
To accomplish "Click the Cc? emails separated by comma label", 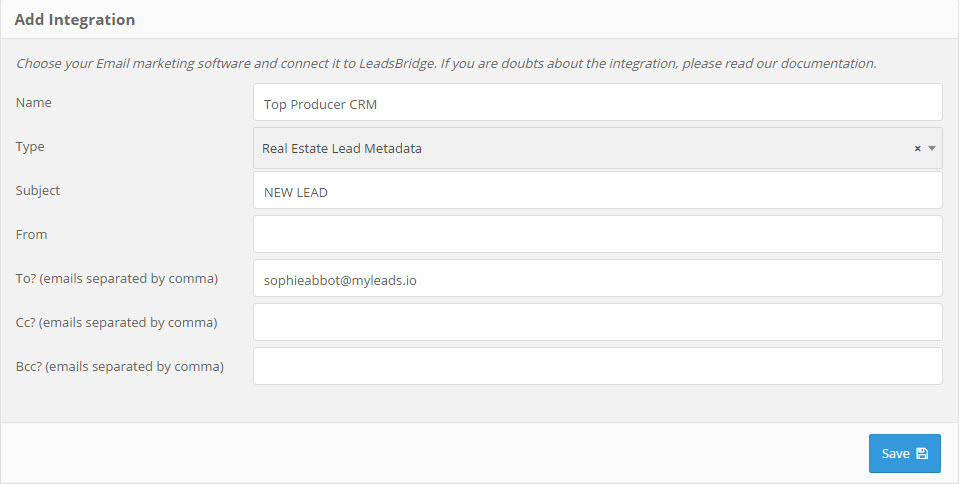I will point(116,322).
